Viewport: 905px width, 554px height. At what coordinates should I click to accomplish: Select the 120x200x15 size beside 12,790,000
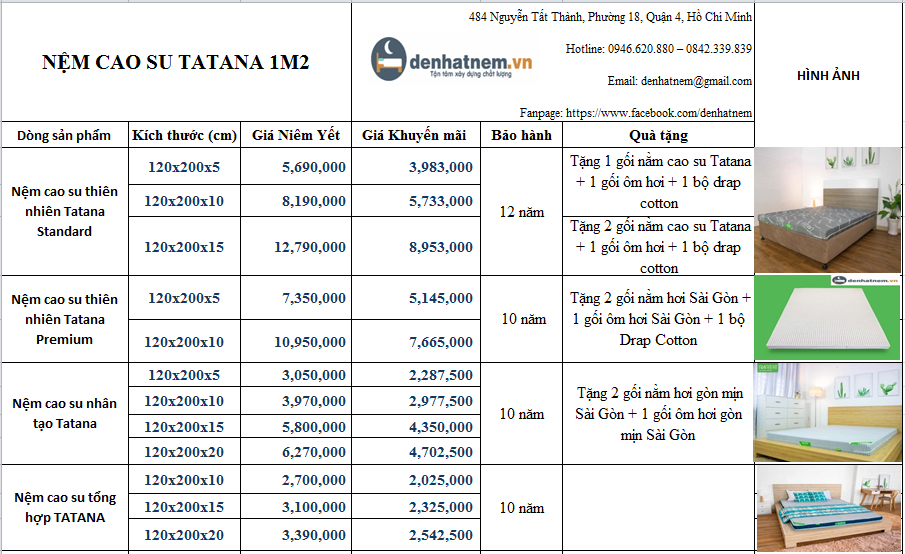coord(184,246)
